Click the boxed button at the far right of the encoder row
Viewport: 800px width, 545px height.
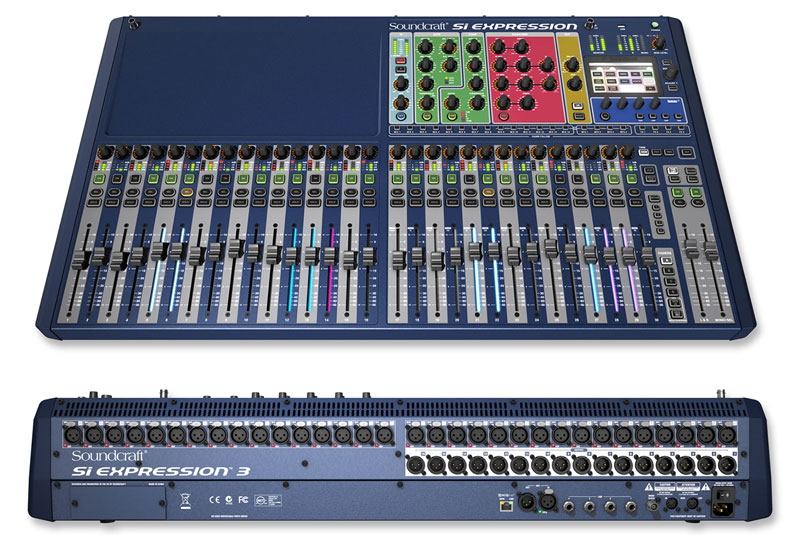pyautogui.click(x=686, y=152)
